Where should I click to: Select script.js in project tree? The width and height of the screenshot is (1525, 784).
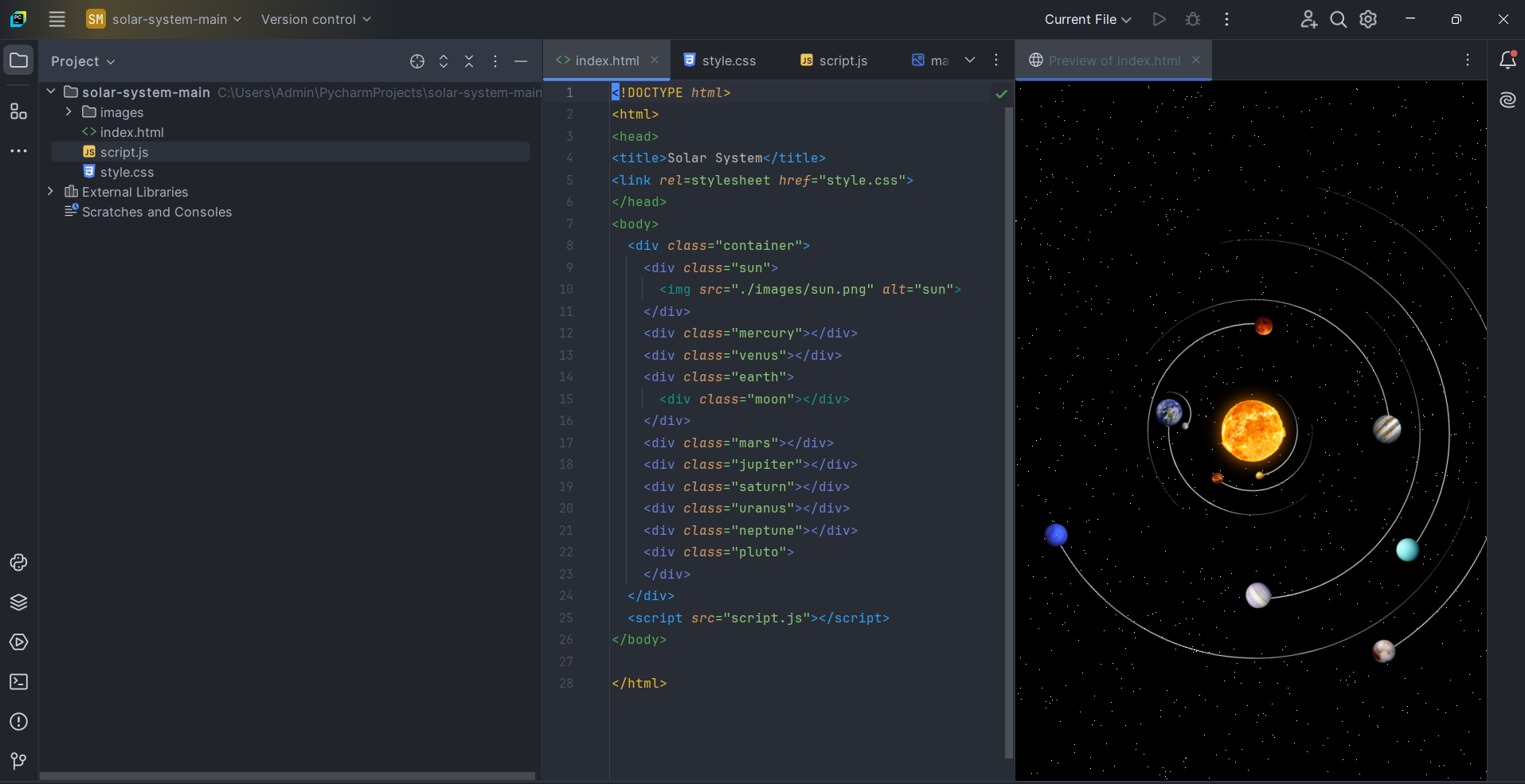pyautogui.click(x=291, y=152)
